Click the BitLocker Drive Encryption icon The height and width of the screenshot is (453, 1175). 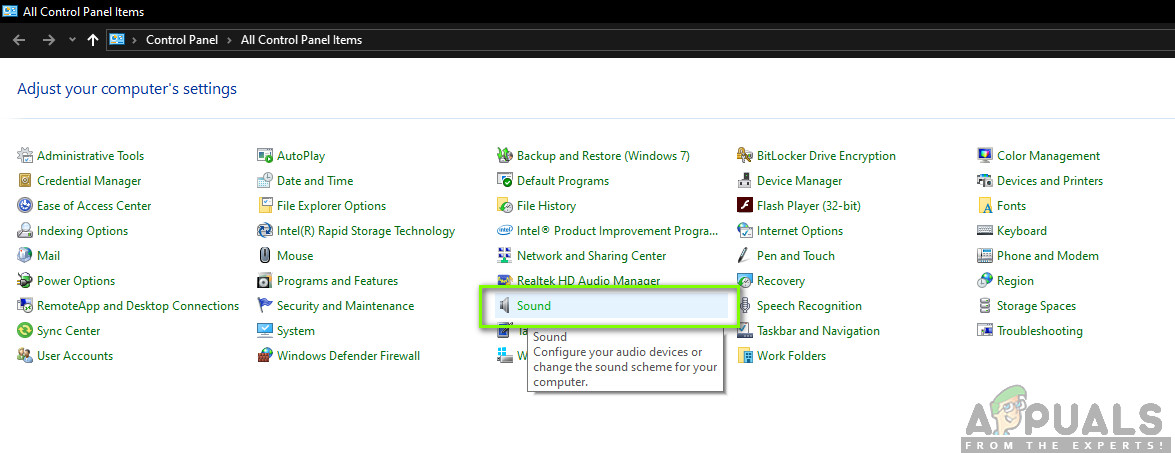point(745,156)
